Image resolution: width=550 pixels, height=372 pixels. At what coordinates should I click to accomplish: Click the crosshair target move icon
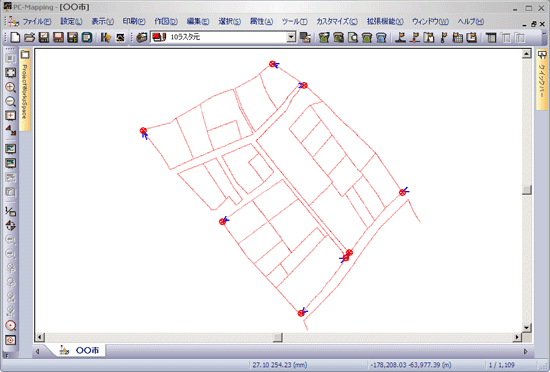pos(11,225)
